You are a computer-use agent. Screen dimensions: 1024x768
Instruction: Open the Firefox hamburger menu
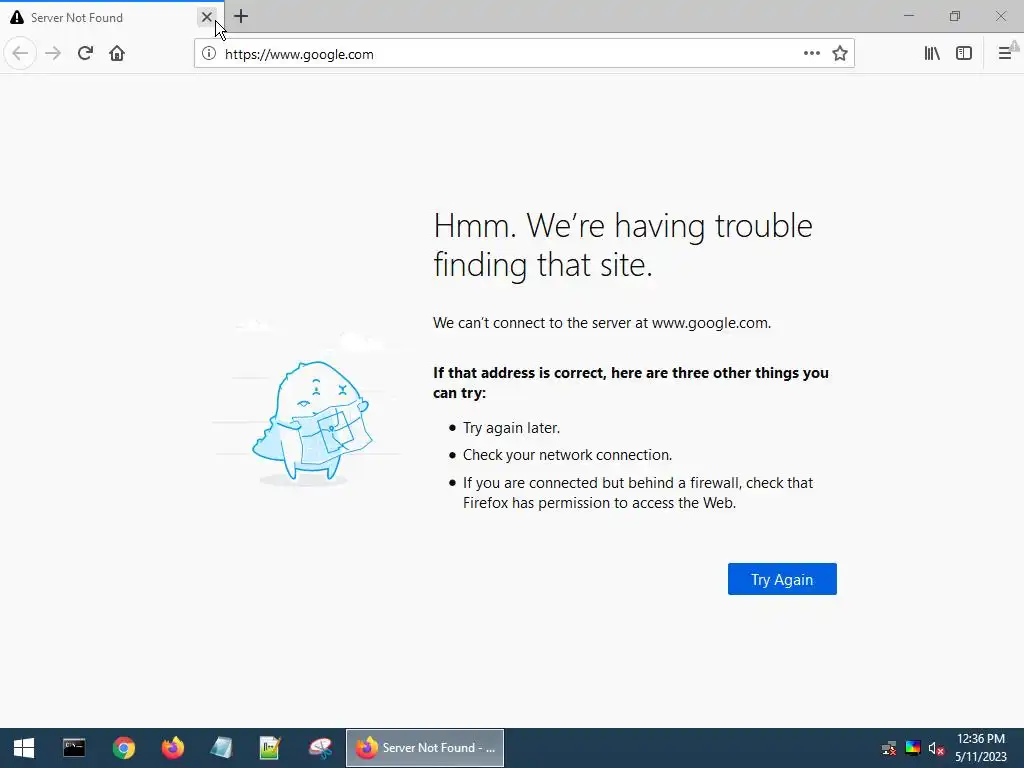pos(1005,54)
